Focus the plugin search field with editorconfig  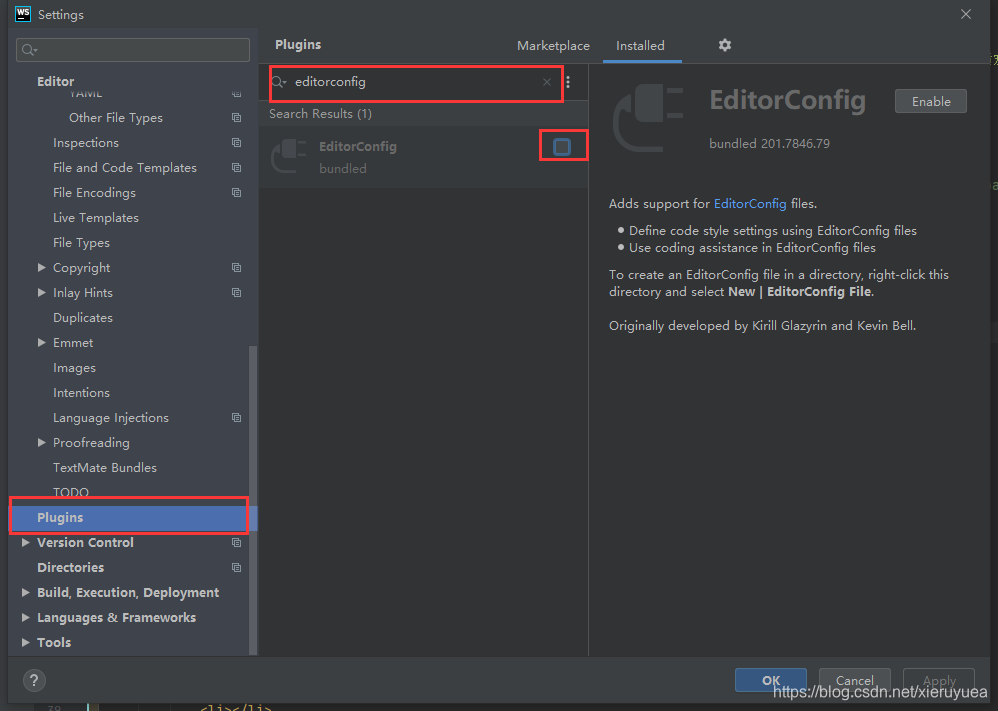[x=416, y=82]
